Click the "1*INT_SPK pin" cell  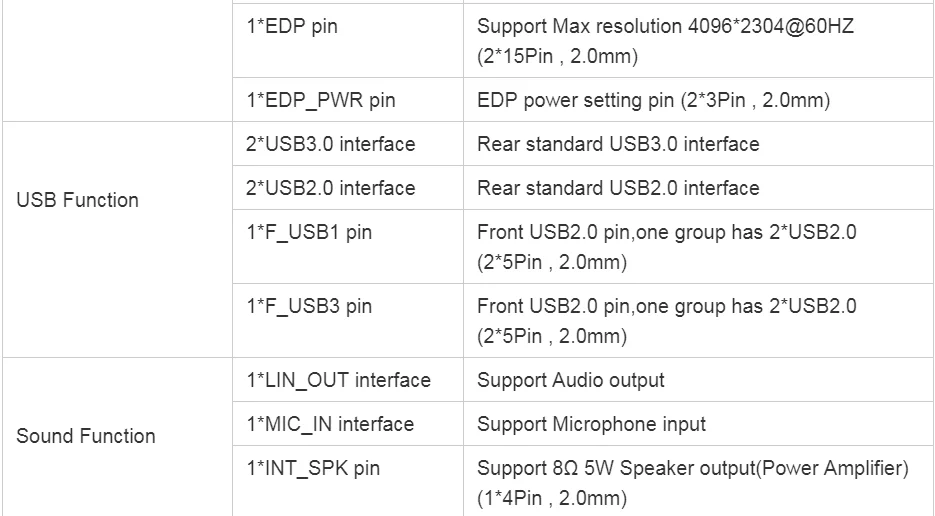coord(313,468)
